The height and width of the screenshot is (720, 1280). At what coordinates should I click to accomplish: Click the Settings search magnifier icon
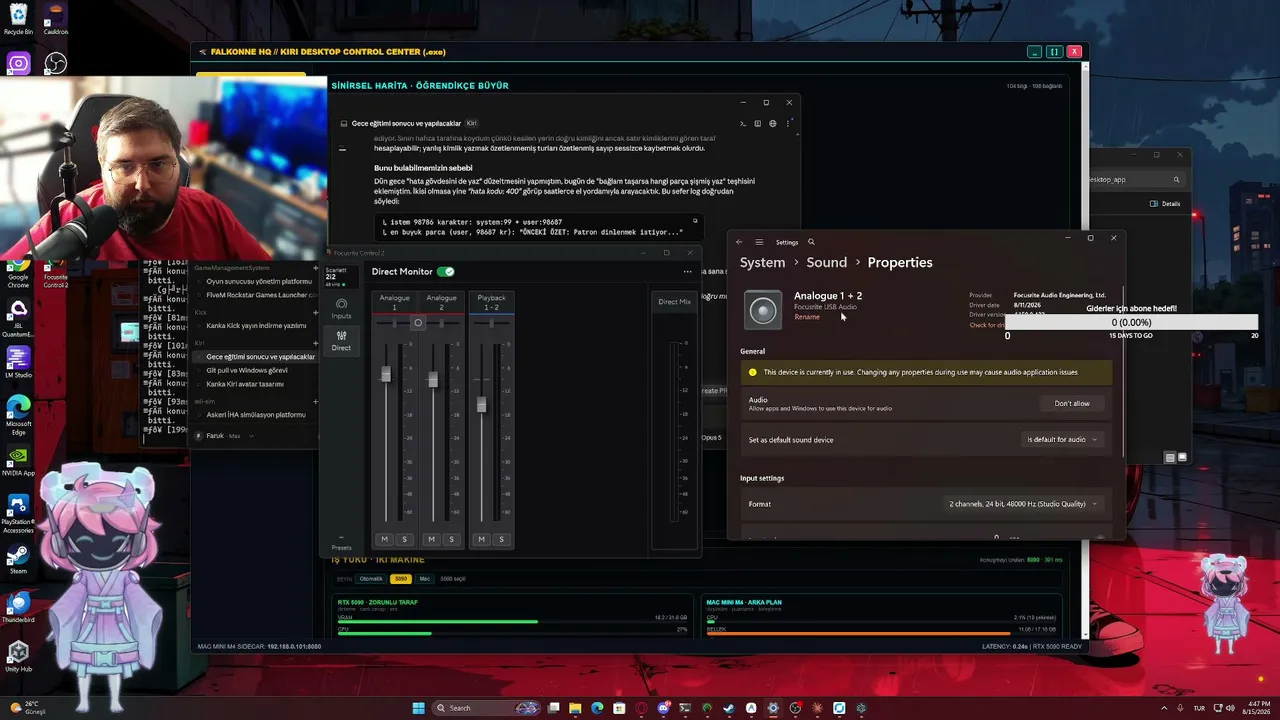point(811,242)
